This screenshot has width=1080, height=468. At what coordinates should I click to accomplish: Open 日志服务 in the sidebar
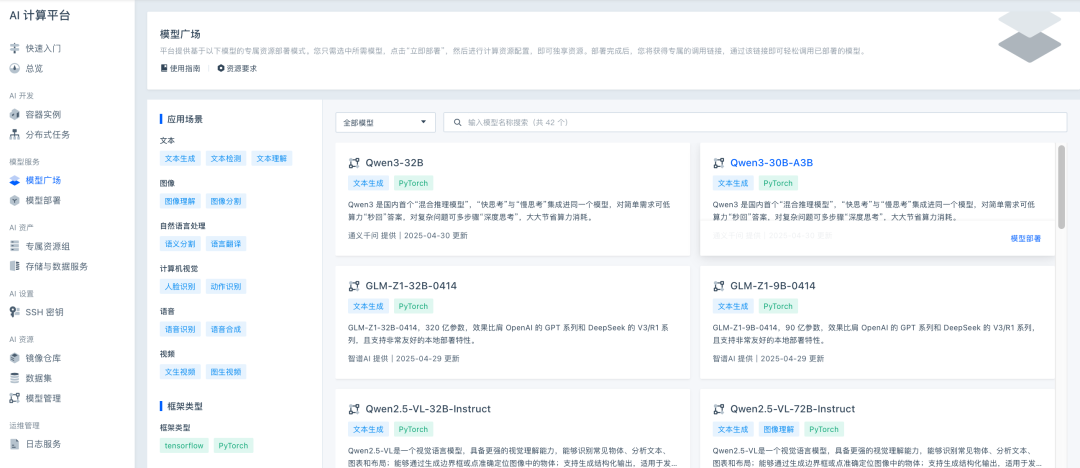[43, 444]
